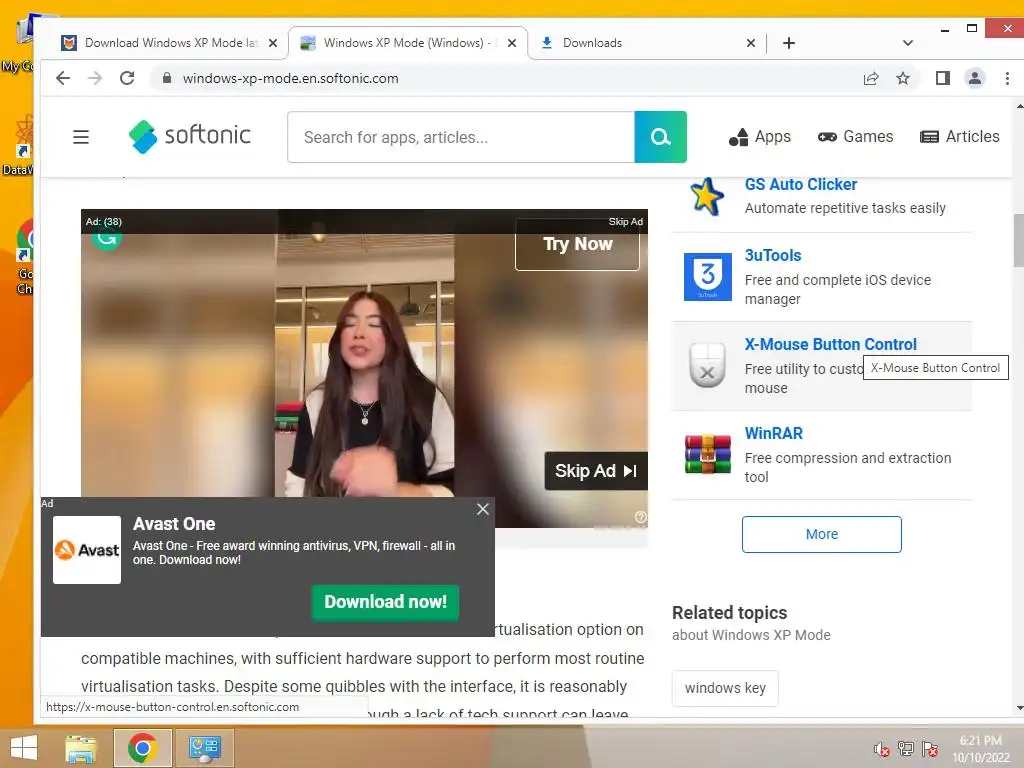The image size is (1024, 768).
Task: Open the Articles menu on Softonic
Action: (x=959, y=136)
